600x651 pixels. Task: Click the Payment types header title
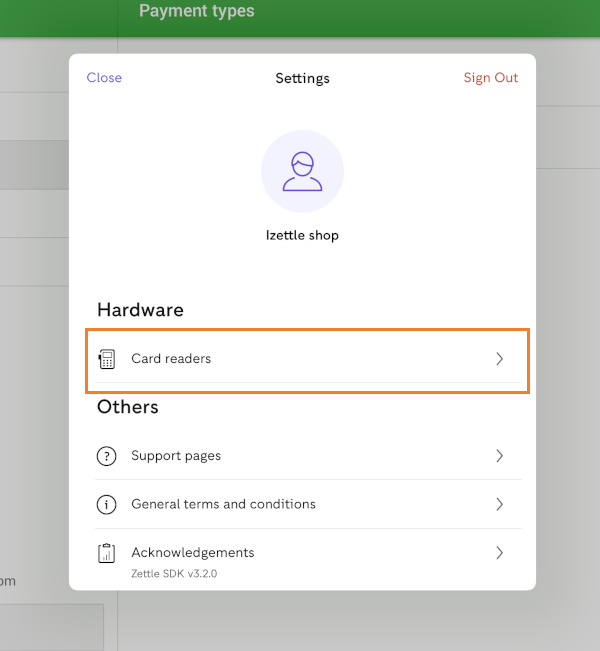tap(197, 11)
